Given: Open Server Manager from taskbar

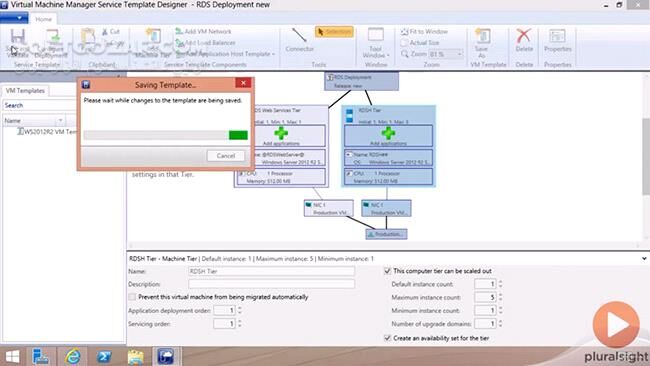Looking at the screenshot, I should [41, 356].
